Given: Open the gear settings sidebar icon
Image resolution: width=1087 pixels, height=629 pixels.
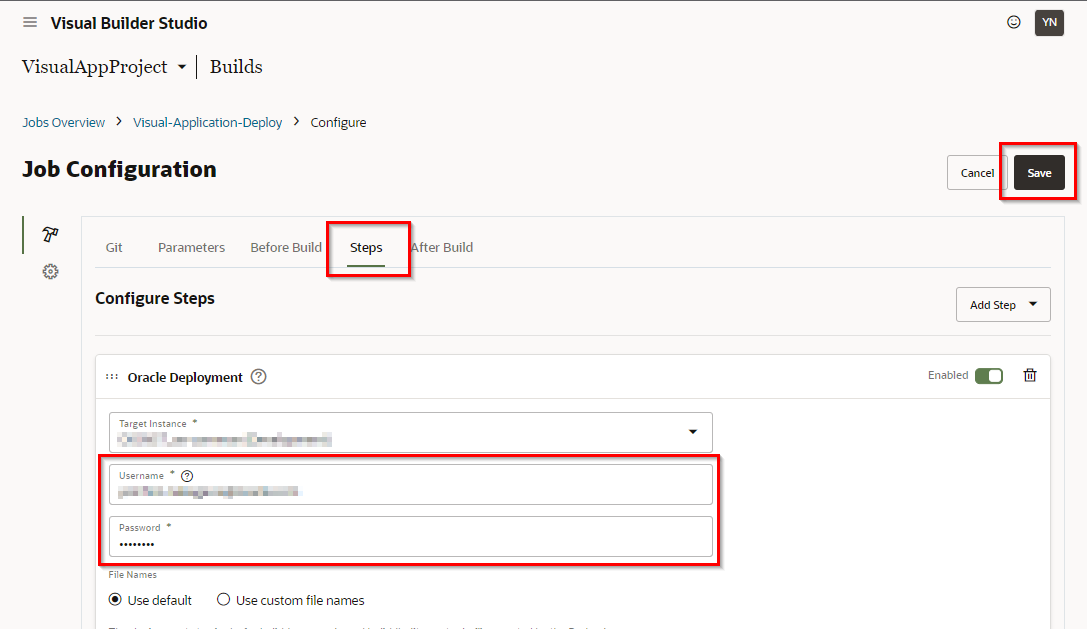Looking at the screenshot, I should [50, 271].
